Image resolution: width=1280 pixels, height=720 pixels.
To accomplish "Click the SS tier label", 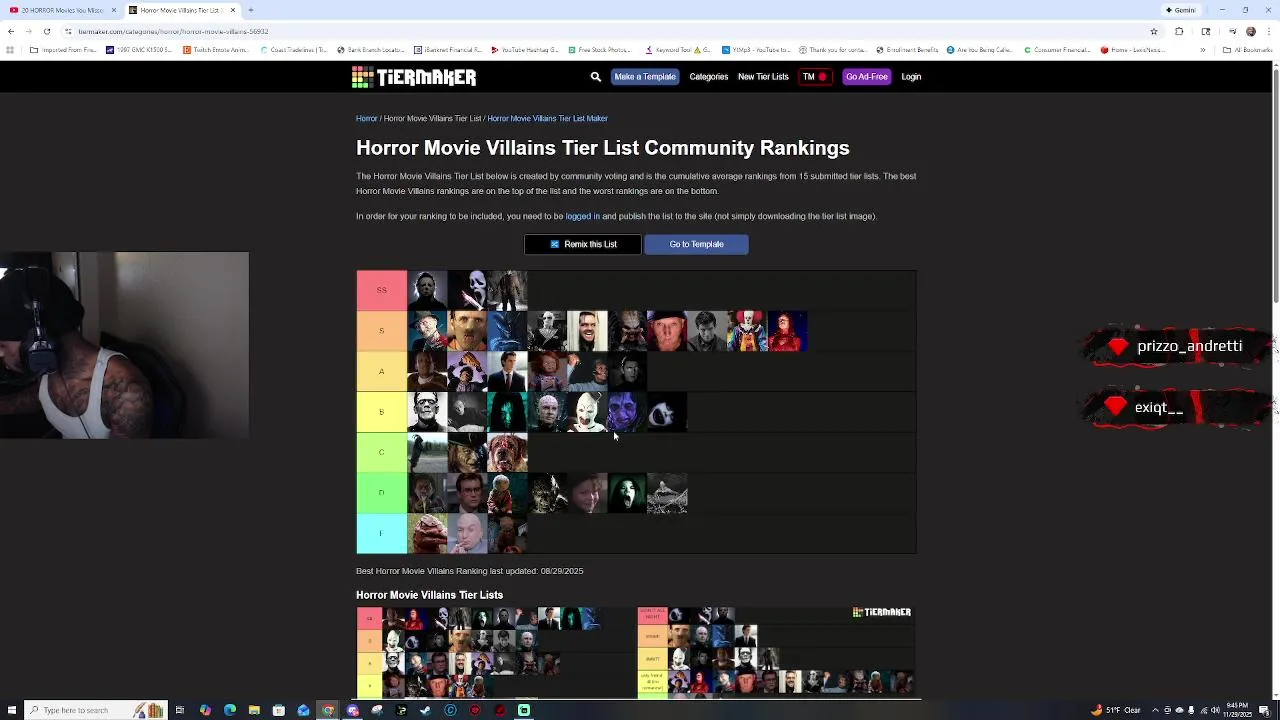I will (x=381, y=290).
